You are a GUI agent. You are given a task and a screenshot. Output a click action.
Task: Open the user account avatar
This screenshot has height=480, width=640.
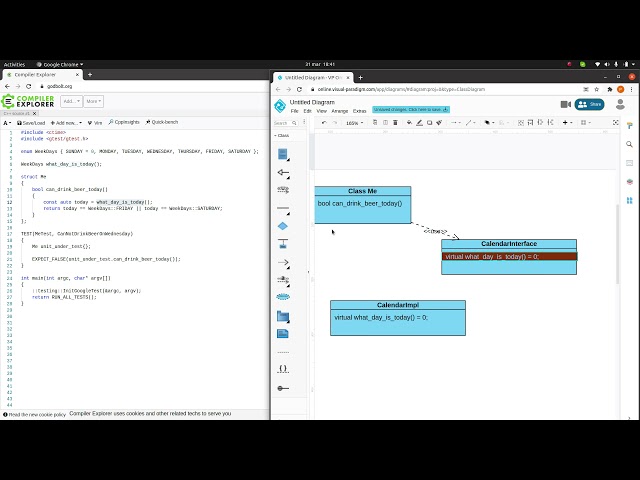click(620, 104)
